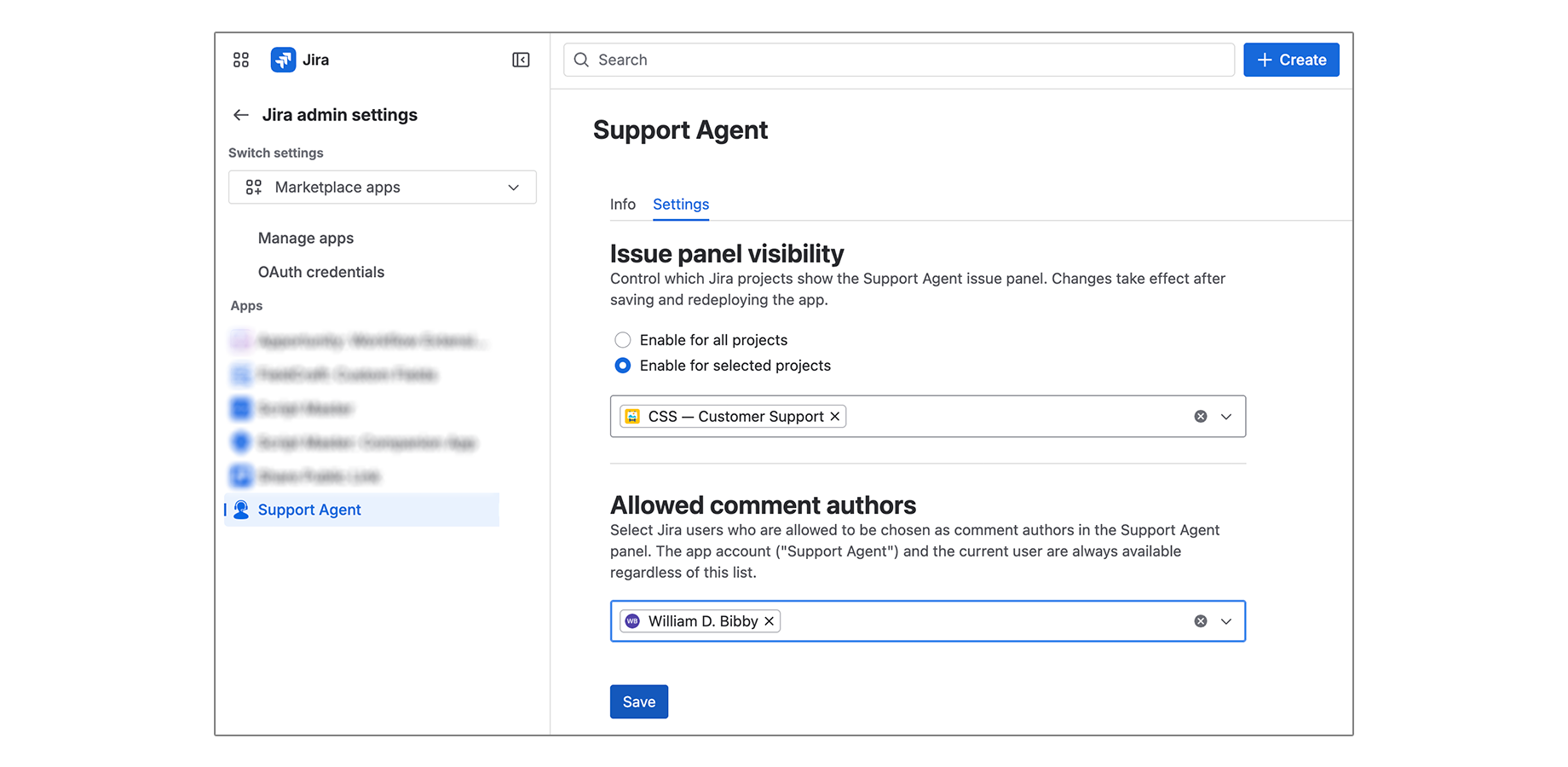Image resolution: width=1568 pixels, height=767 pixels.
Task: Expand the selected projects dropdown chevron
Action: (x=1226, y=417)
